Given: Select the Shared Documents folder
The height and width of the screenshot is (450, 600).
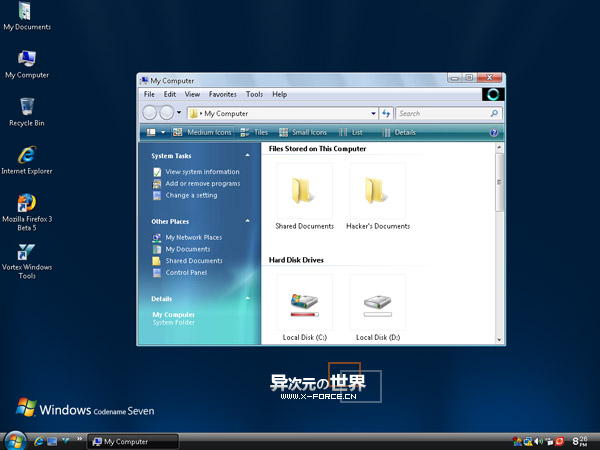Looking at the screenshot, I should click(305, 197).
